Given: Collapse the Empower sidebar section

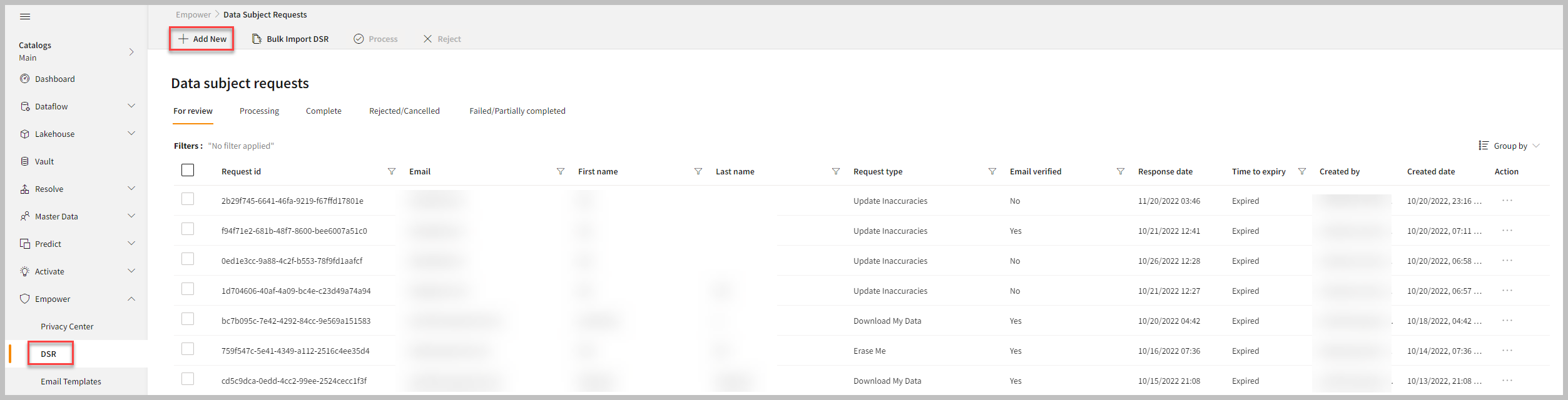Looking at the screenshot, I should click(131, 299).
